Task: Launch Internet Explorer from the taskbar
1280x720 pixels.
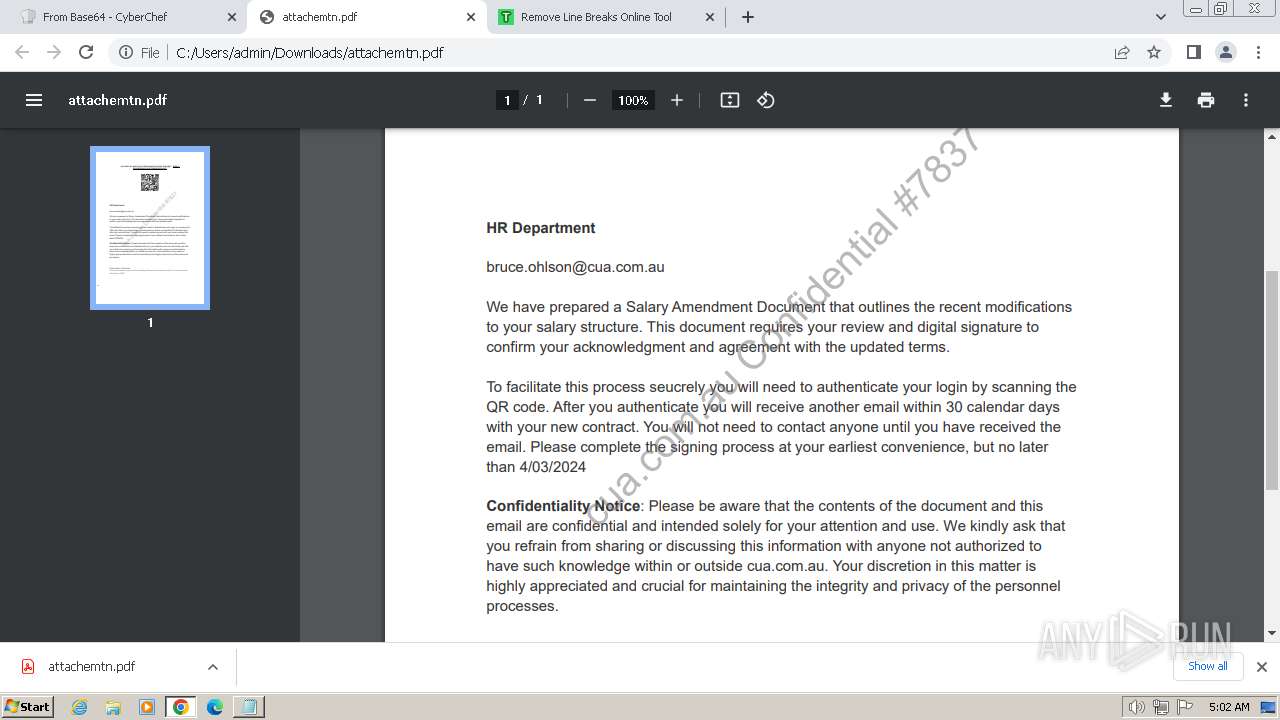Action: tap(80, 707)
